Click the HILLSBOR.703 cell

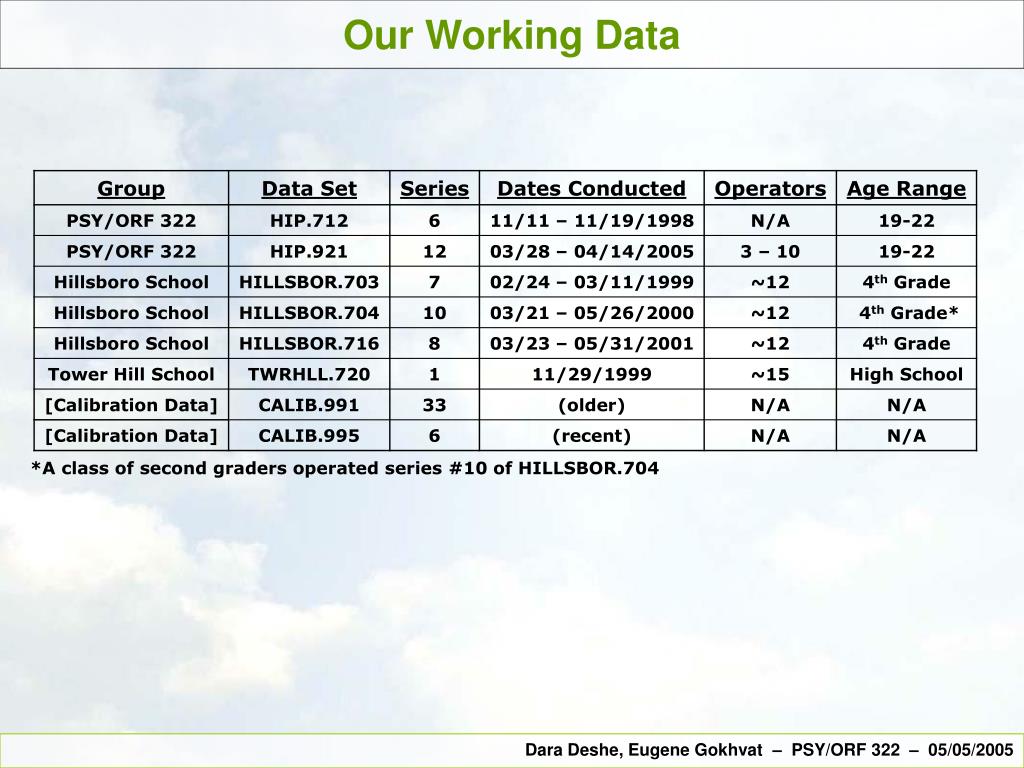pos(309,282)
